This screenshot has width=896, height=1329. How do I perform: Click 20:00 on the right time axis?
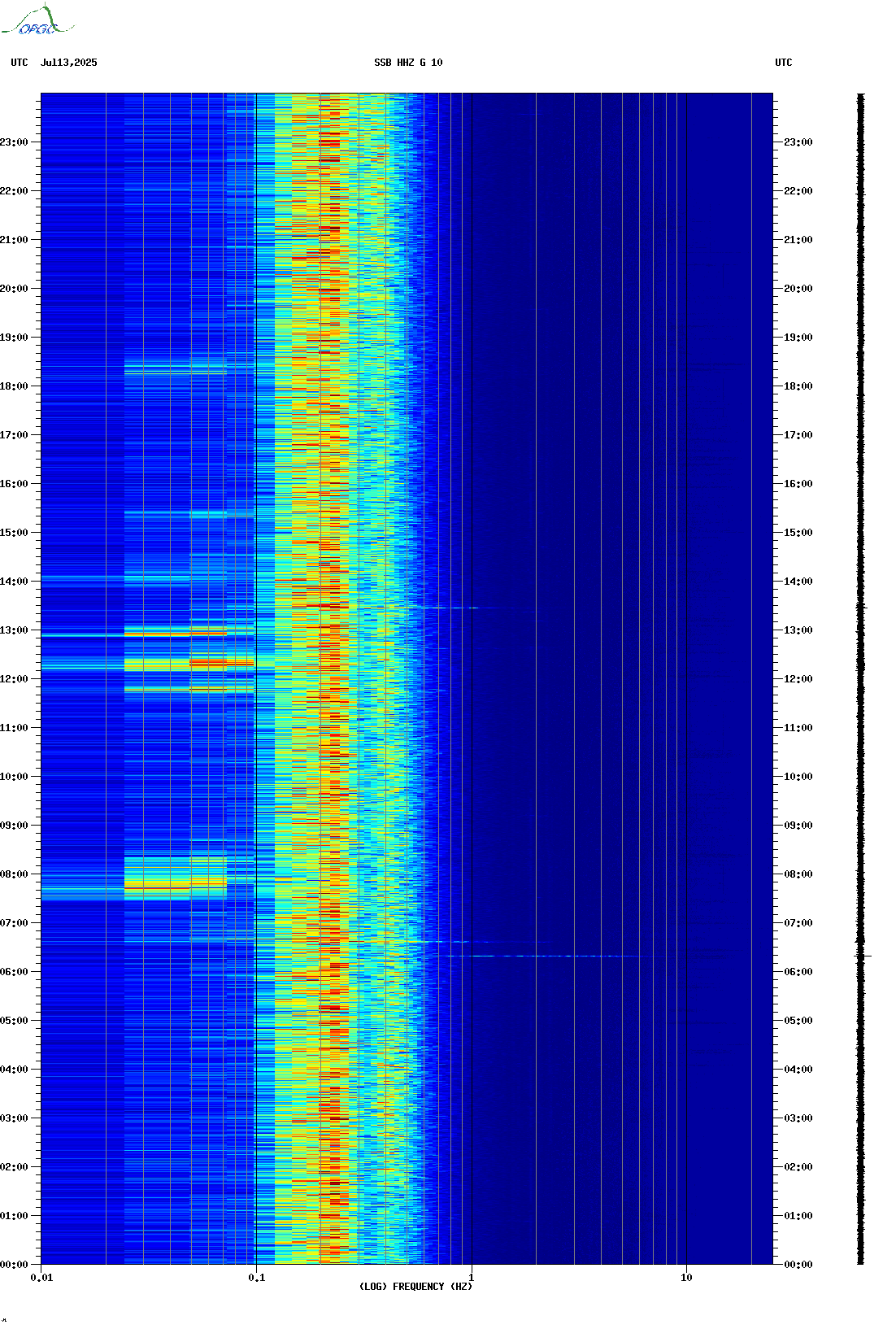coord(798,289)
